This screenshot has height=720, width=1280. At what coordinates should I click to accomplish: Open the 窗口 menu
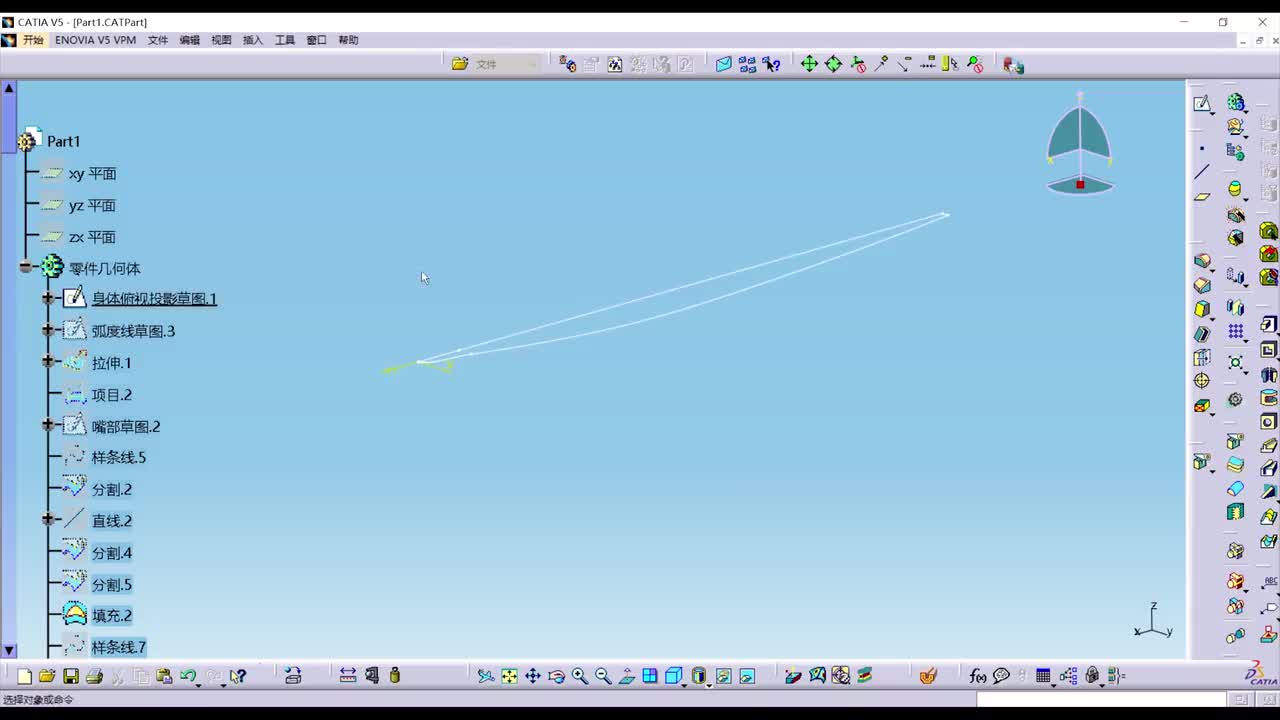(316, 40)
